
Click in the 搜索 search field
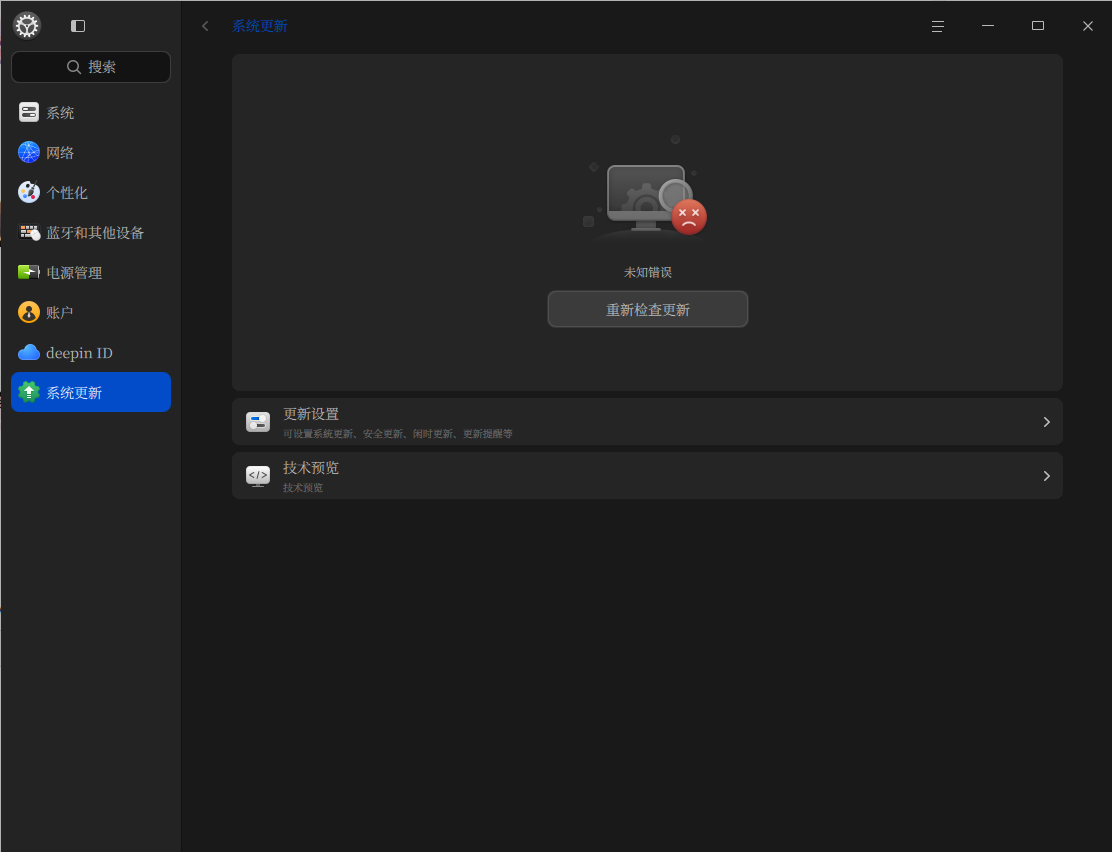tap(91, 67)
